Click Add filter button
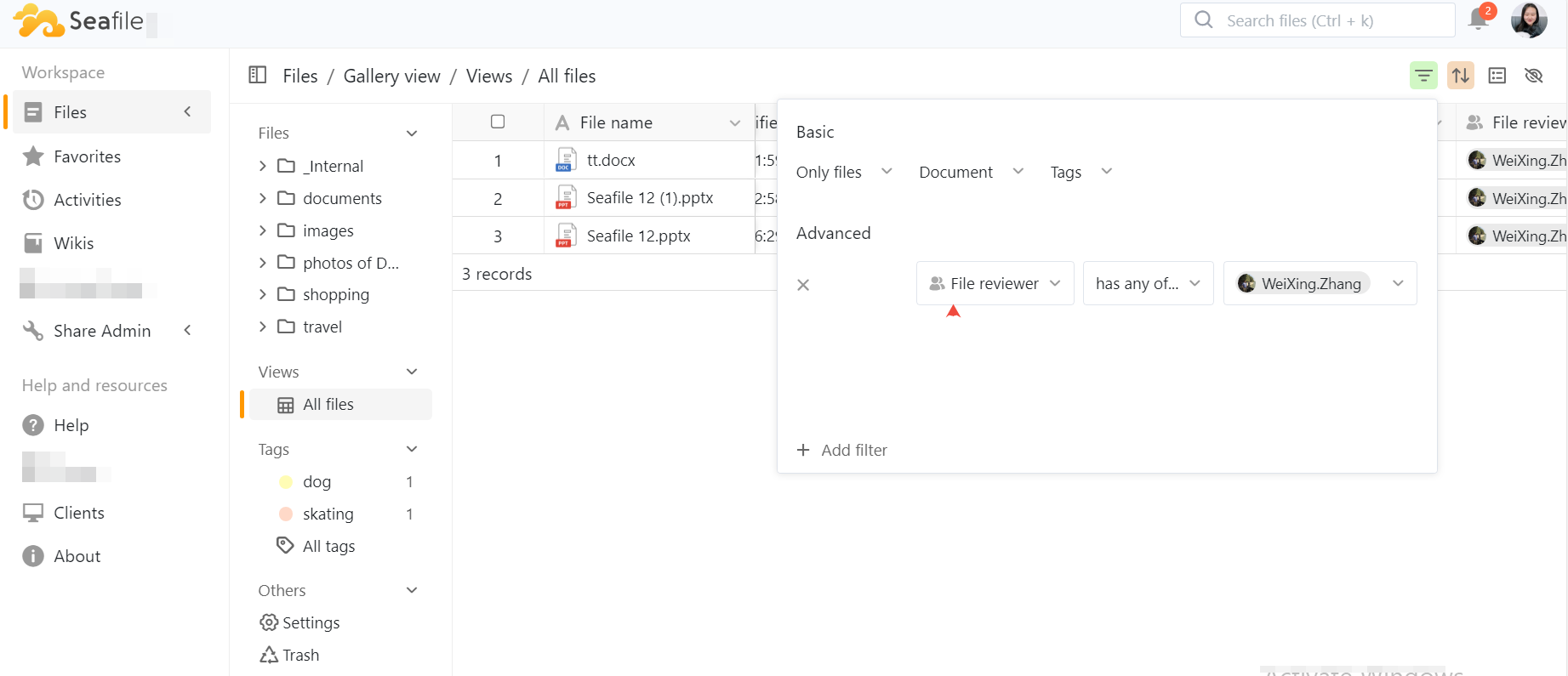The width and height of the screenshot is (1568, 676). point(842,450)
